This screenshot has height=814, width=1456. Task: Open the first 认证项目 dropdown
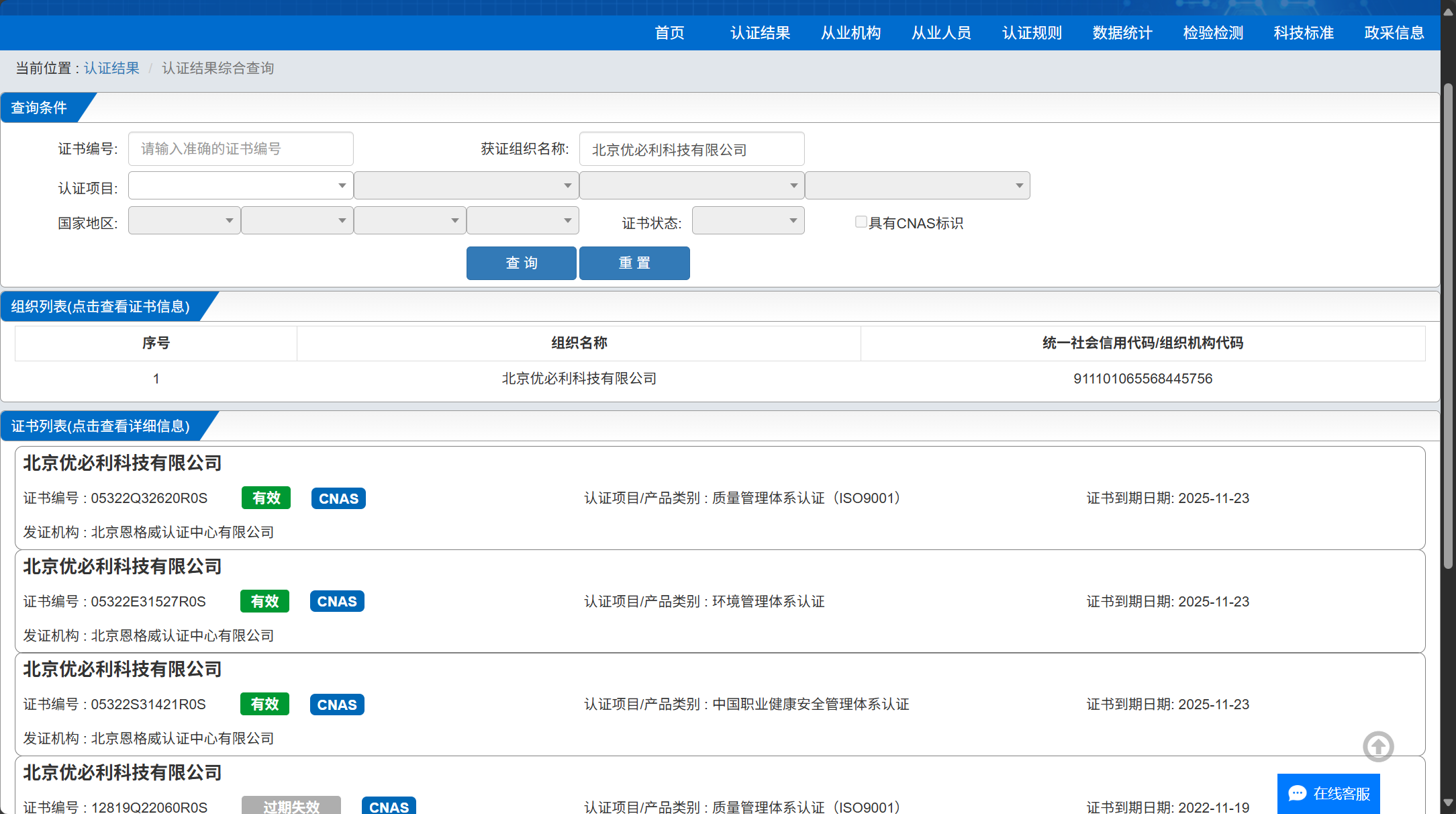pos(240,185)
